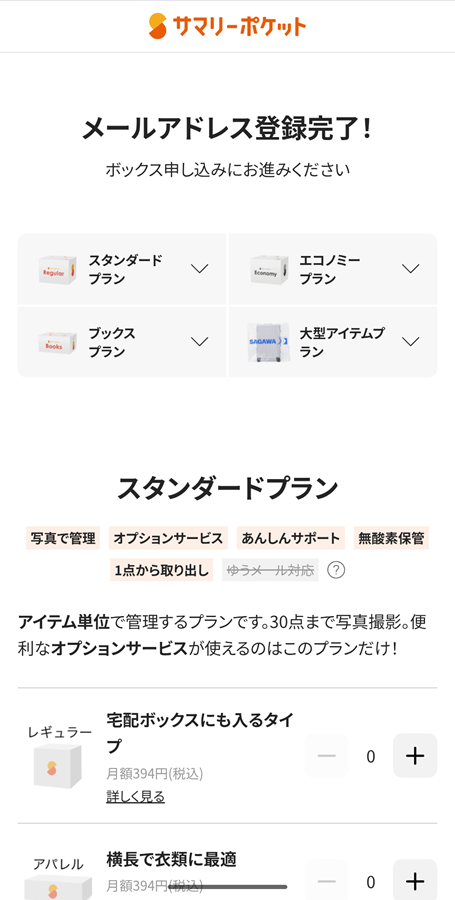The image size is (455, 900).
Task: Click the Books box icon
Action: pyautogui.click(x=57, y=342)
